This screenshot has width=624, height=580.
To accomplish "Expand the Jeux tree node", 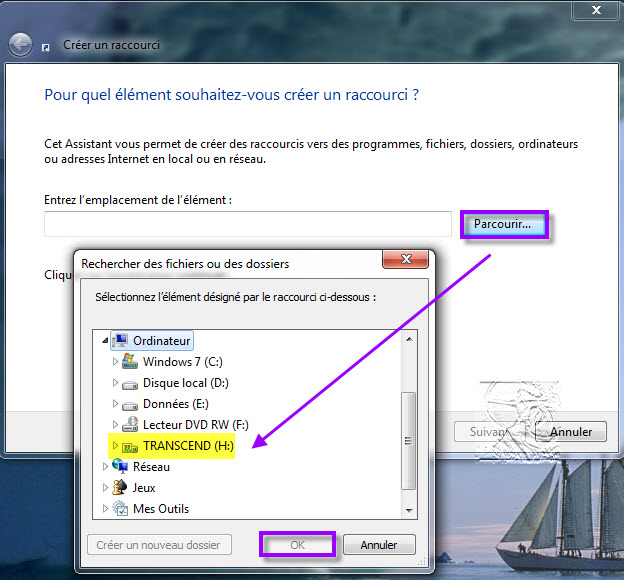I will (105, 488).
